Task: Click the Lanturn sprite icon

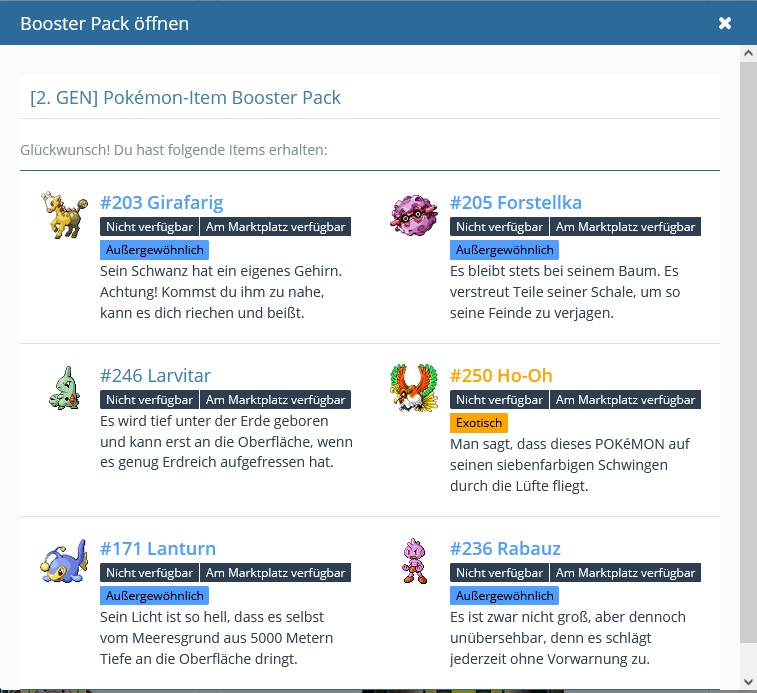Action: point(64,561)
